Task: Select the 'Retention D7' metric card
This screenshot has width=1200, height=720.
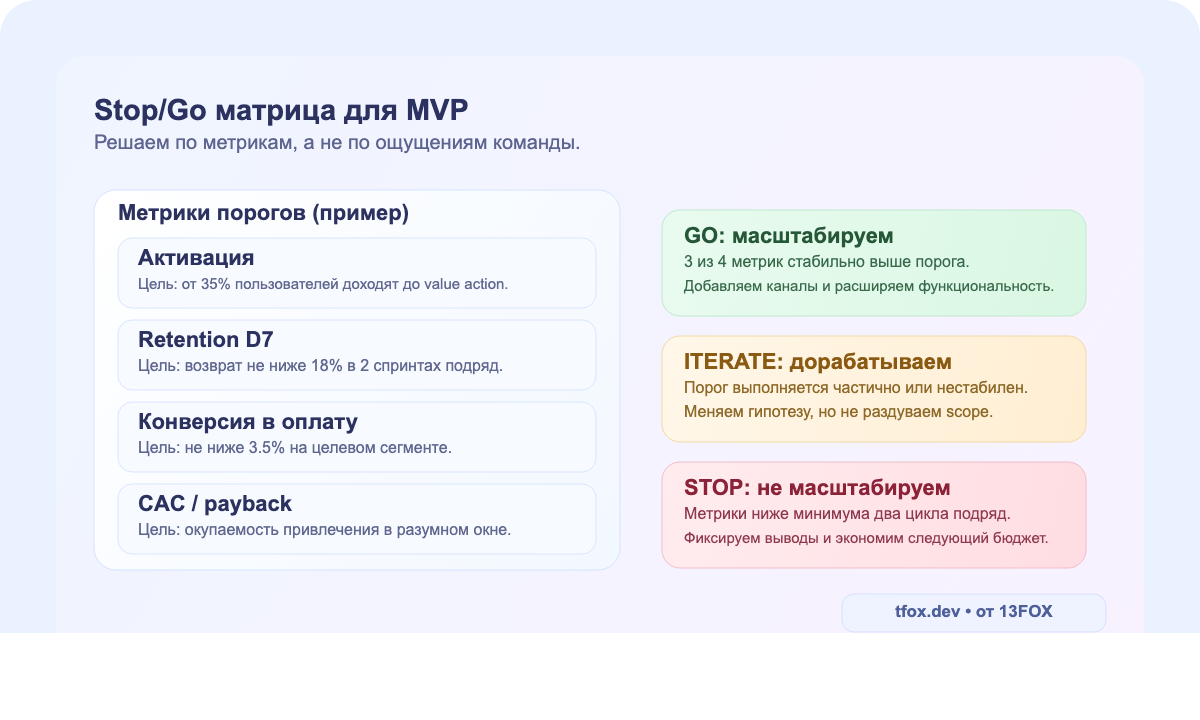Action: point(358,354)
